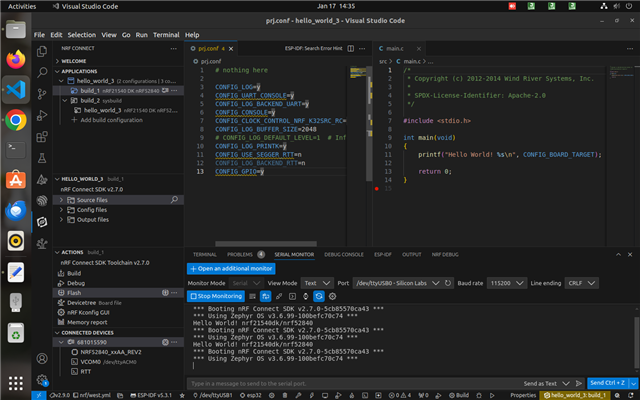Toggle the terminal mode icon in serial monitor toolbar
This screenshot has height=400, width=640.
click(x=292, y=296)
